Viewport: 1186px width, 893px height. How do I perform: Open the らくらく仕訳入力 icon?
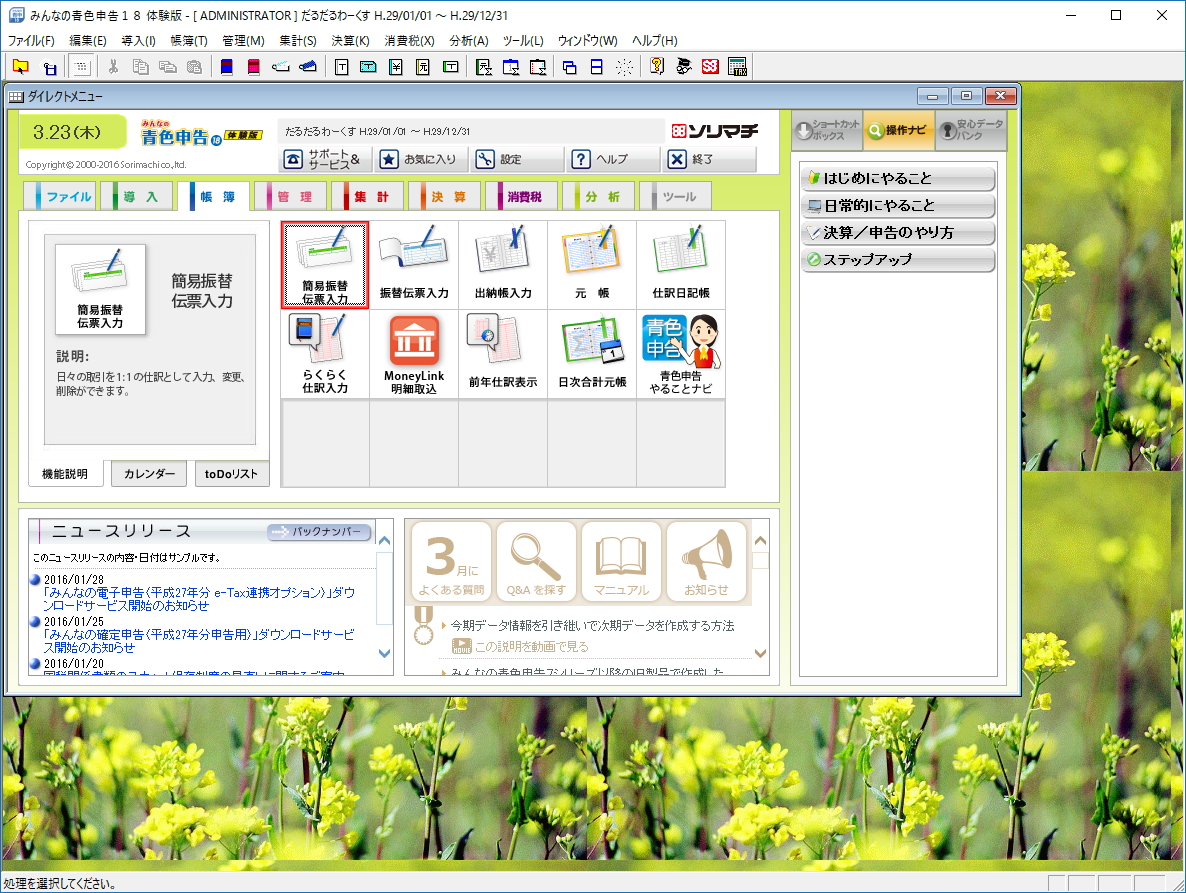click(x=324, y=354)
